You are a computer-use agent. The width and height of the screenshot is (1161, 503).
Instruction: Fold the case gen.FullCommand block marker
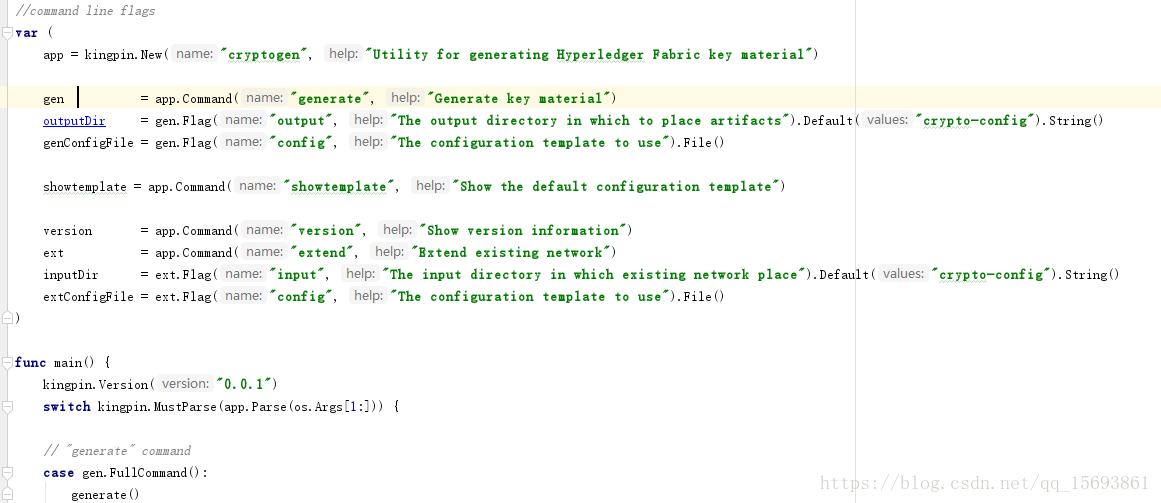pyautogui.click(x=7, y=473)
